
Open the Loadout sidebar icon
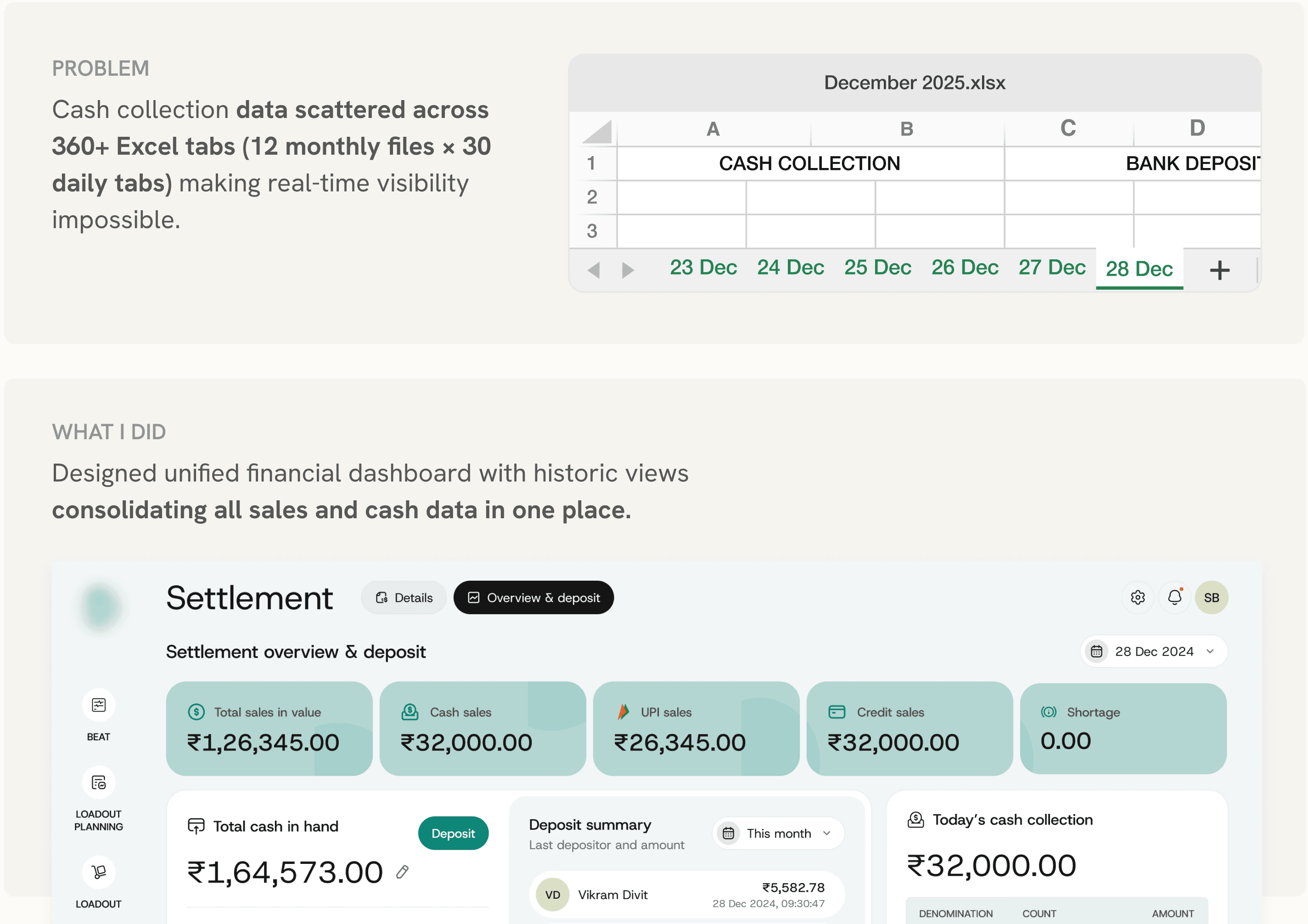(99, 872)
